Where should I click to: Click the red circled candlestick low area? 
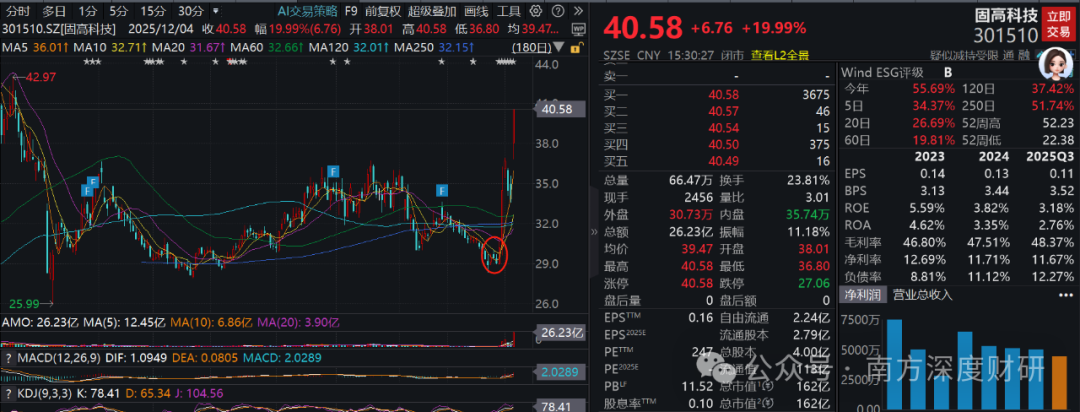tap(494, 257)
